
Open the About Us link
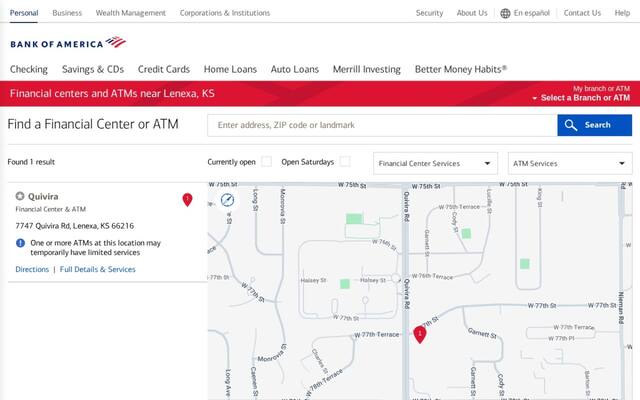[472, 13]
